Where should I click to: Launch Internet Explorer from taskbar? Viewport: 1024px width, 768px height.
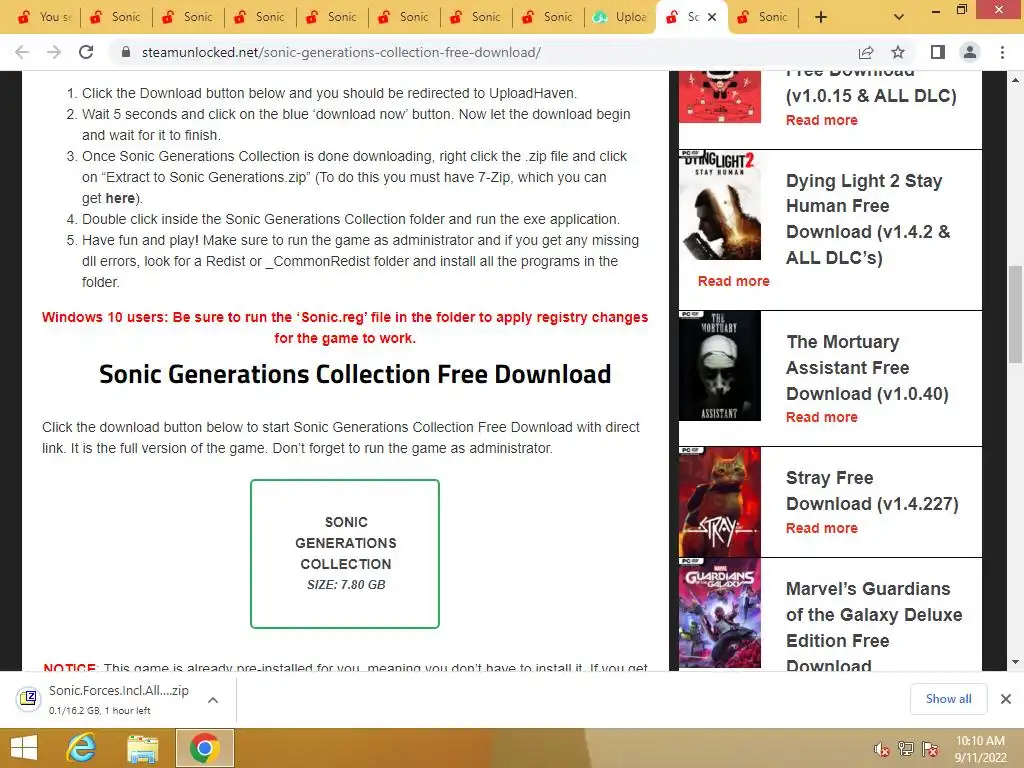[82, 748]
